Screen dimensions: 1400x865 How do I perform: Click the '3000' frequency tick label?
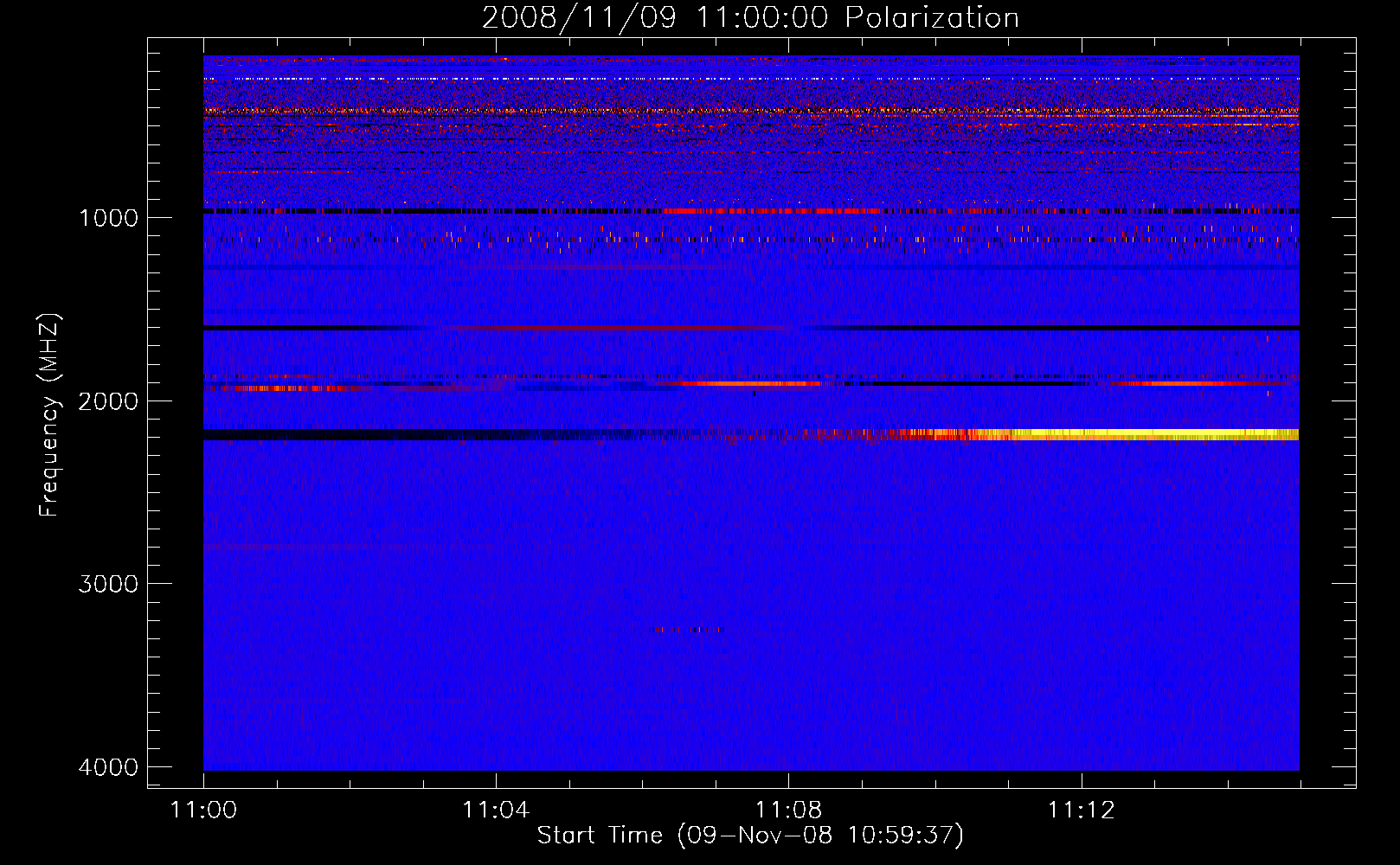click(x=108, y=584)
